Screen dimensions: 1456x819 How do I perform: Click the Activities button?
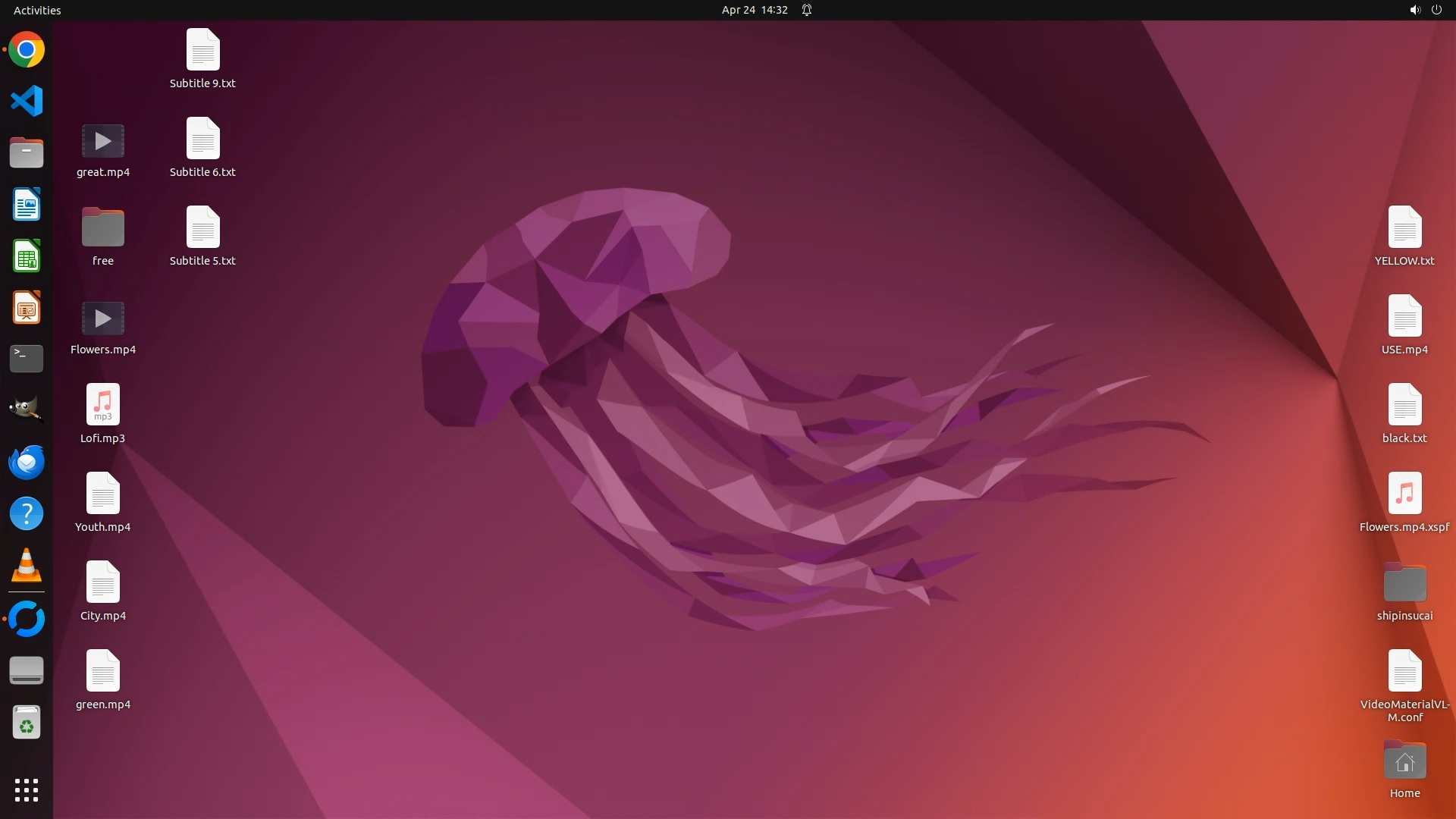coord(37,10)
